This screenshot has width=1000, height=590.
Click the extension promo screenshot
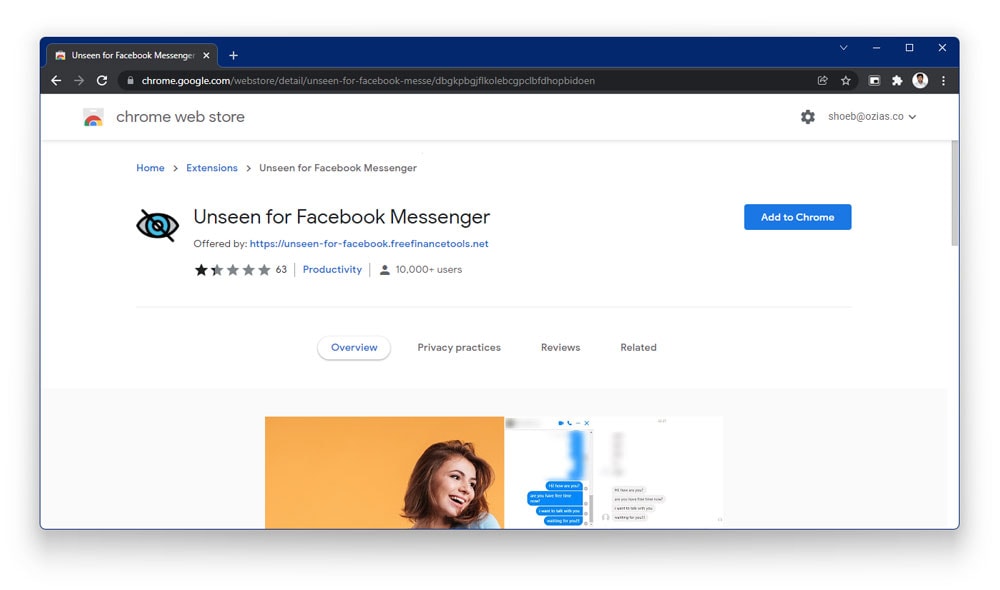[x=494, y=472]
